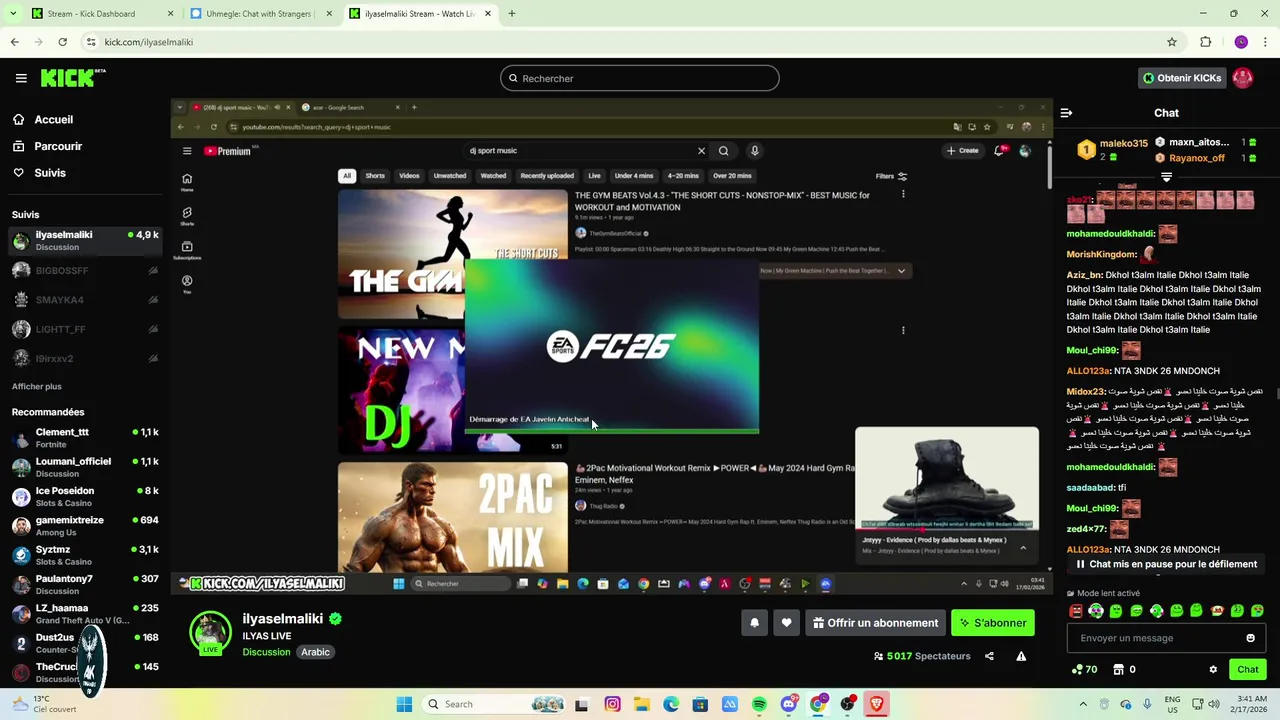Open Discord from the taskbar
The width and height of the screenshot is (1280, 720).
(x=788, y=704)
